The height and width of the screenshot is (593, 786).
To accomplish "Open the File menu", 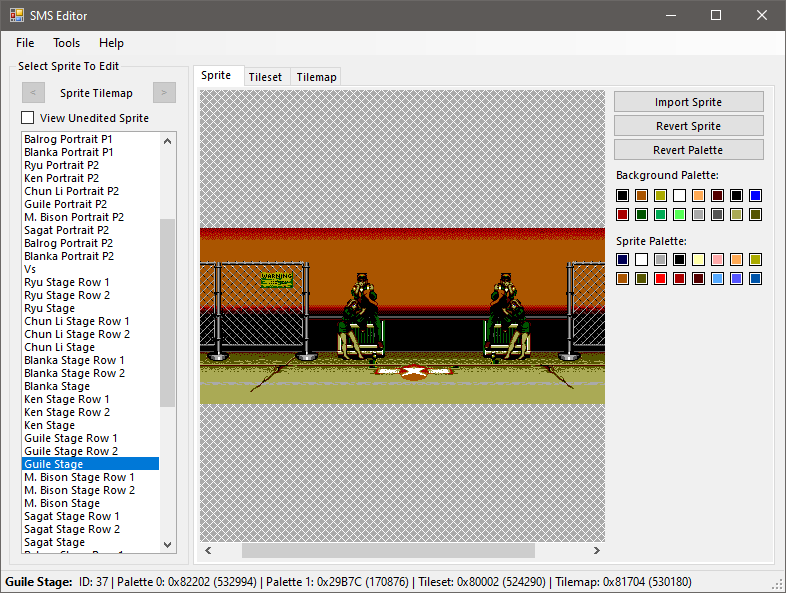I will tap(25, 43).
